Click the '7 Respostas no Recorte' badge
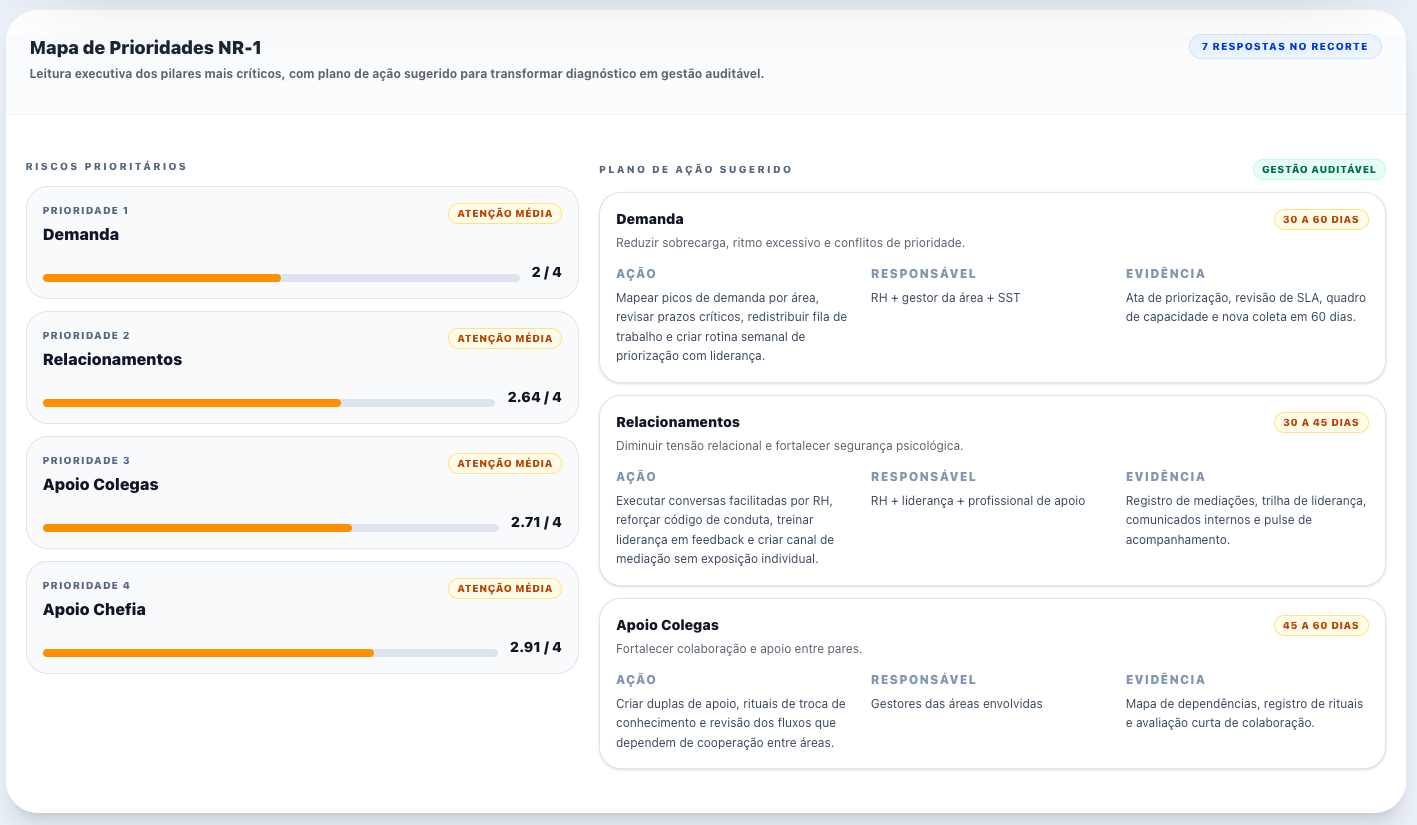Image resolution: width=1417 pixels, height=825 pixels. [x=1285, y=47]
